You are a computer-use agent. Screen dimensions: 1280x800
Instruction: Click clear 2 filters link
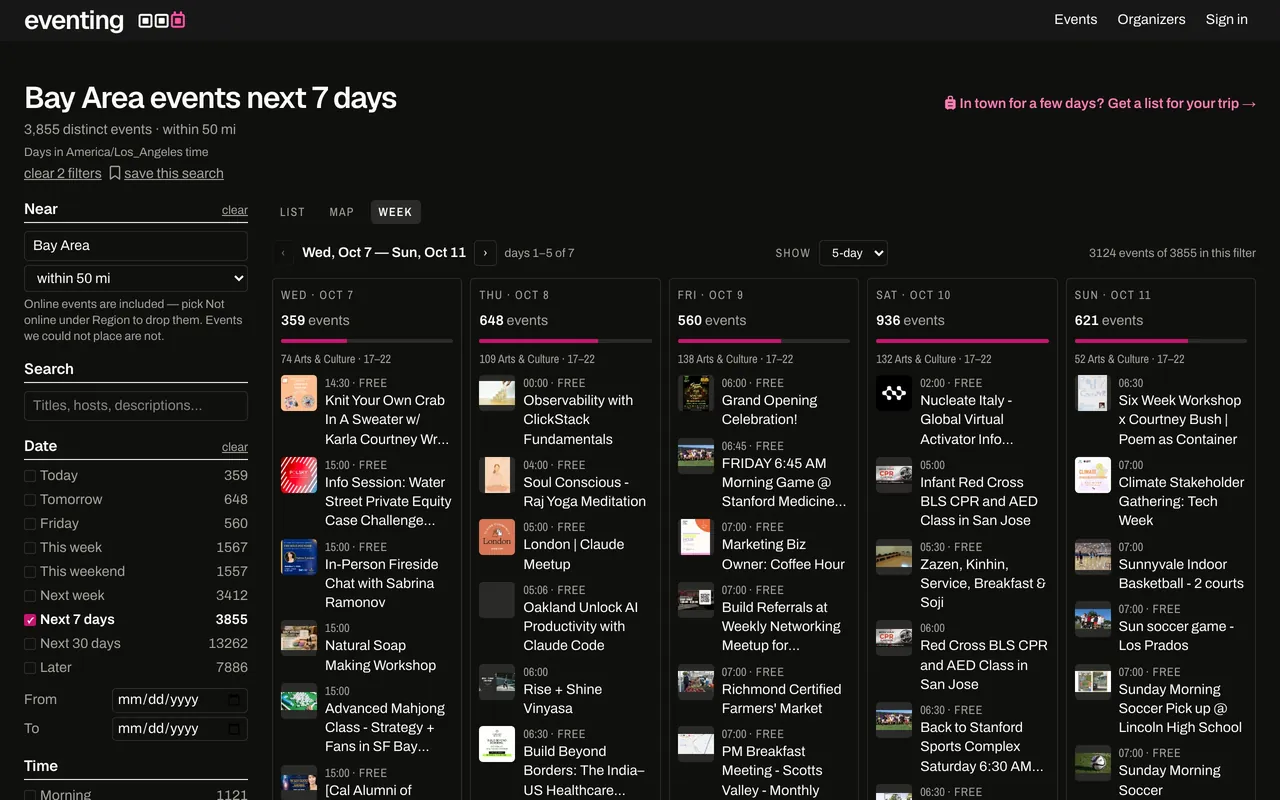(63, 173)
